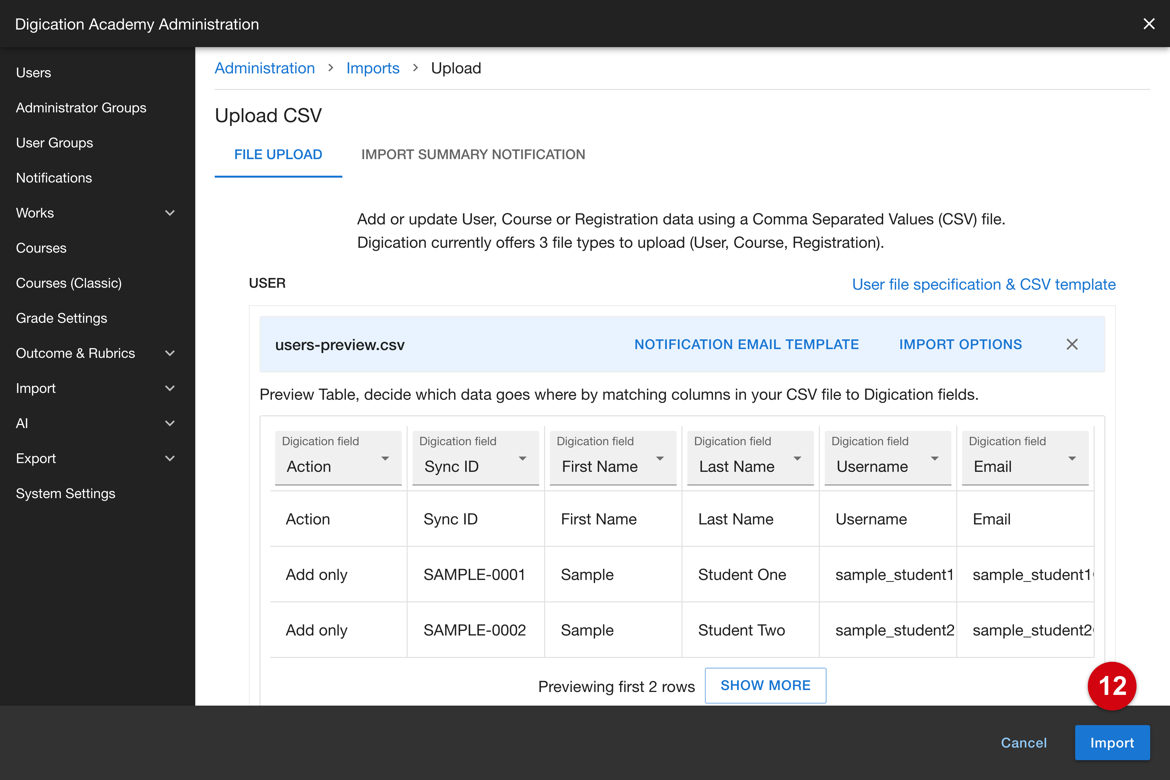This screenshot has width=1170, height=780.
Task: Switch to Import Summary Notification tab
Action: [473, 155]
